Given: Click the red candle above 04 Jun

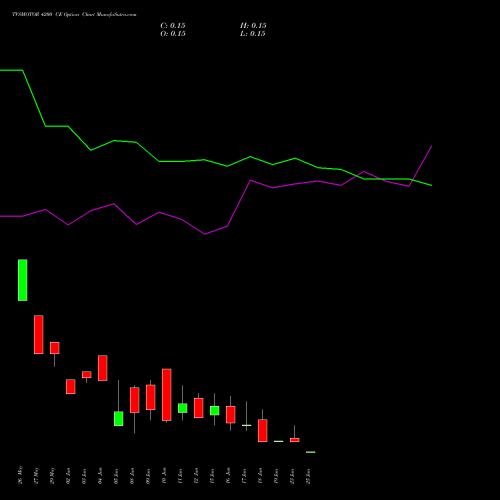Looking at the screenshot, I should 103,368.
